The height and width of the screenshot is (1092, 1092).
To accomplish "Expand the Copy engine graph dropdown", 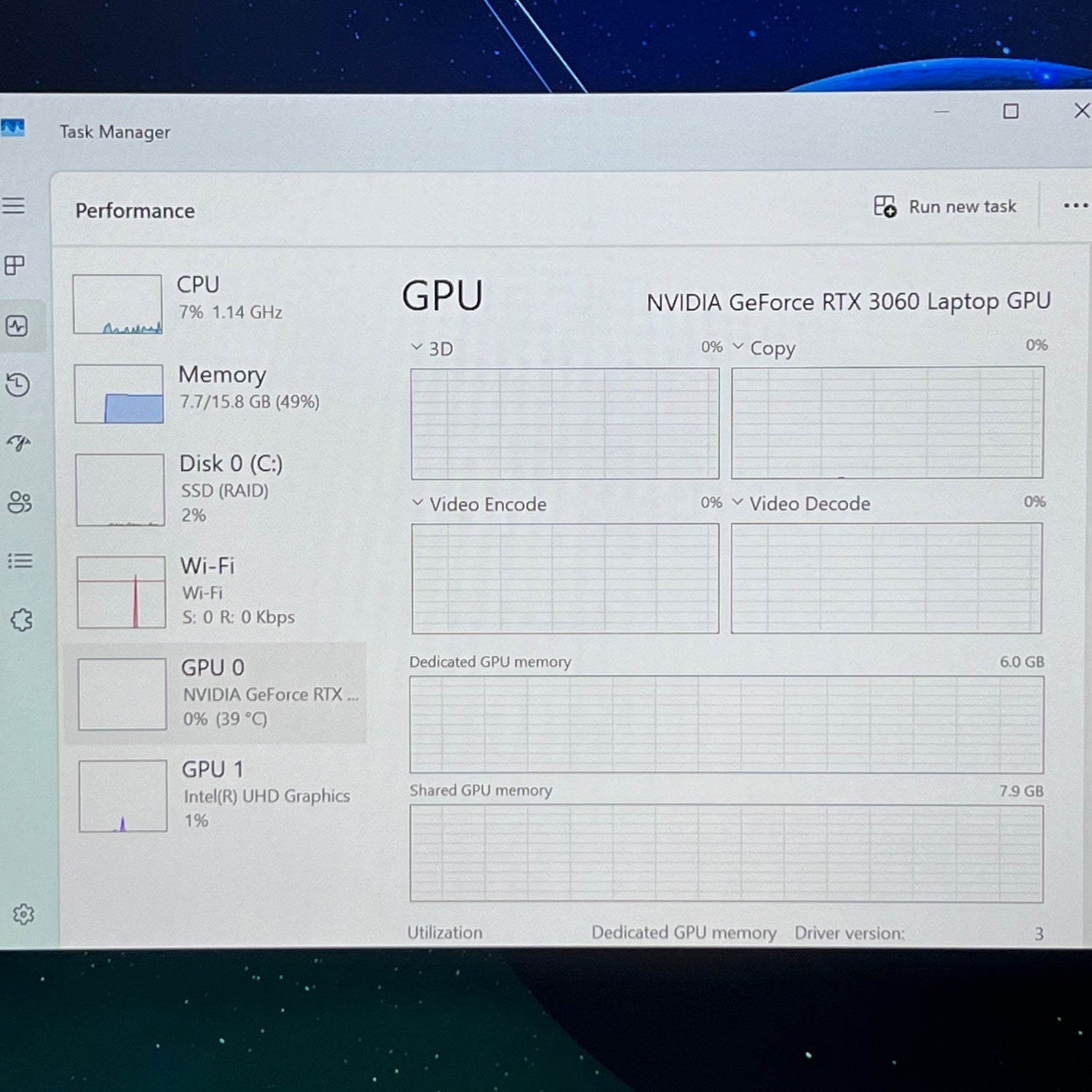I will pos(738,347).
